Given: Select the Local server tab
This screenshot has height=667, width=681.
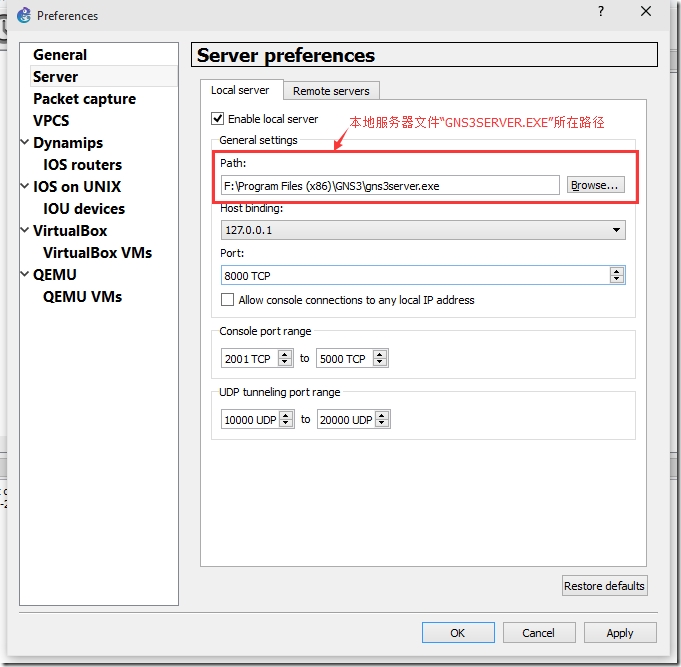Looking at the screenshot, I should pos(240,90).
